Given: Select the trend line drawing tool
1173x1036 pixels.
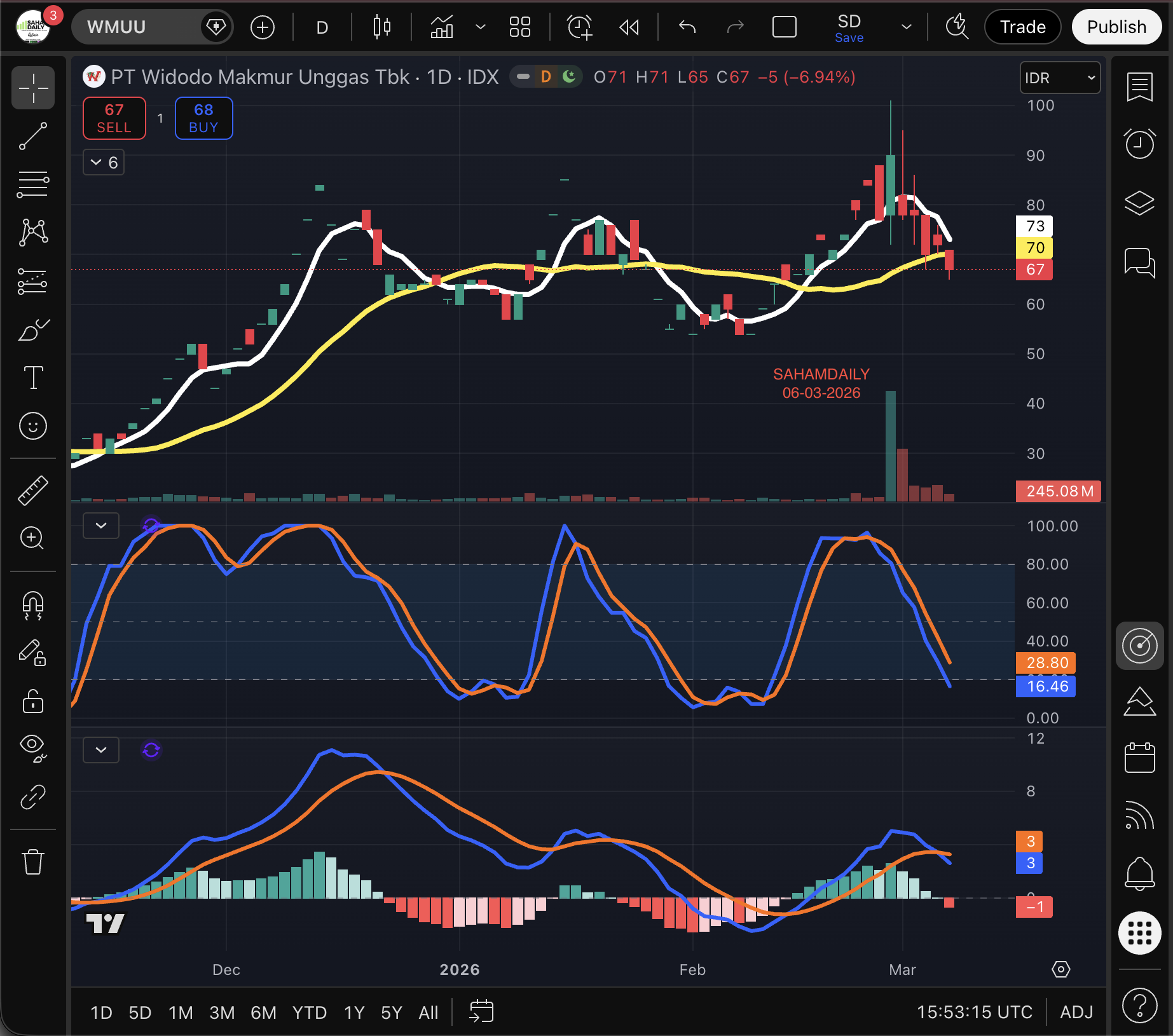Looking at the screenshot, I should point(33,136).
